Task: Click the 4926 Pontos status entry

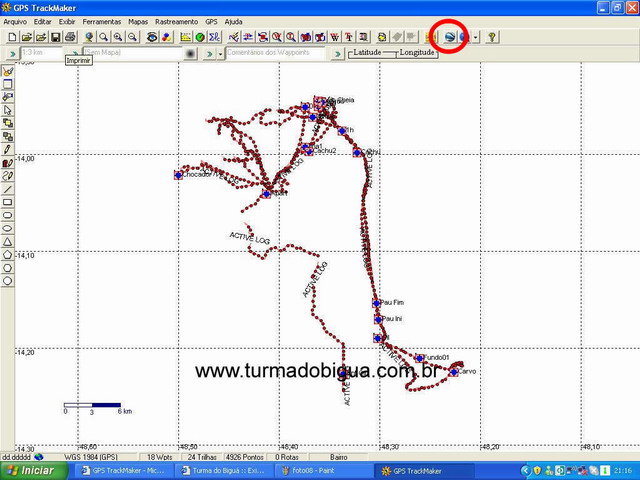Action: click(244, 457)
